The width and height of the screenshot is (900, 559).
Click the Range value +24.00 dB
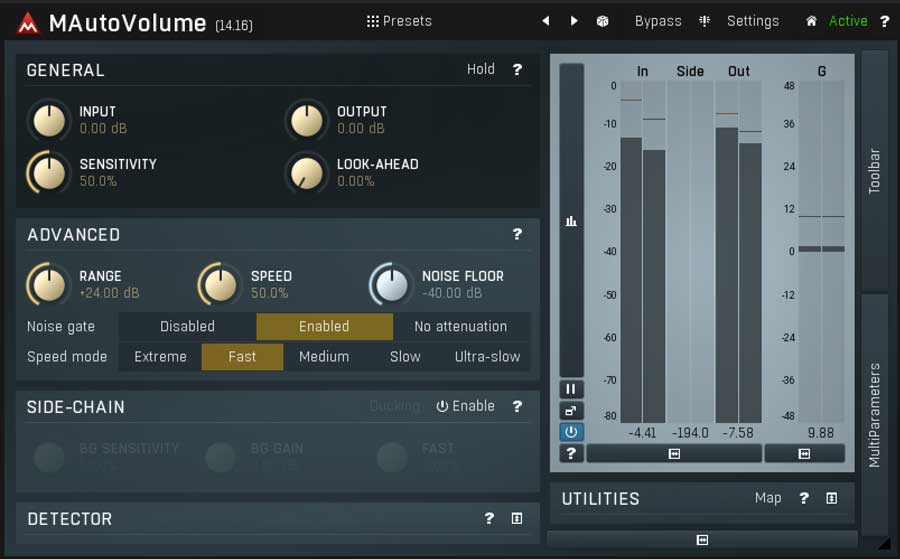click(110, 293)
